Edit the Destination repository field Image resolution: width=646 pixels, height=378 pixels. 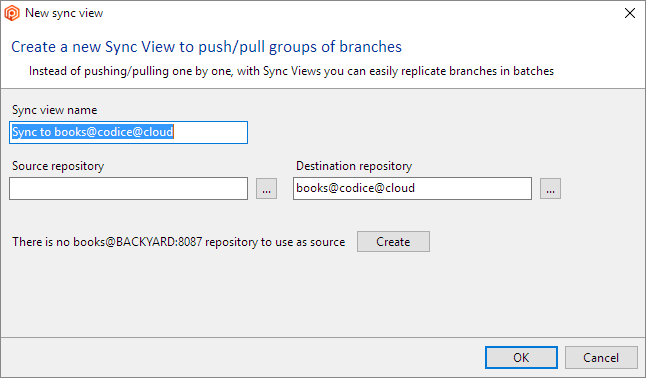412,188
